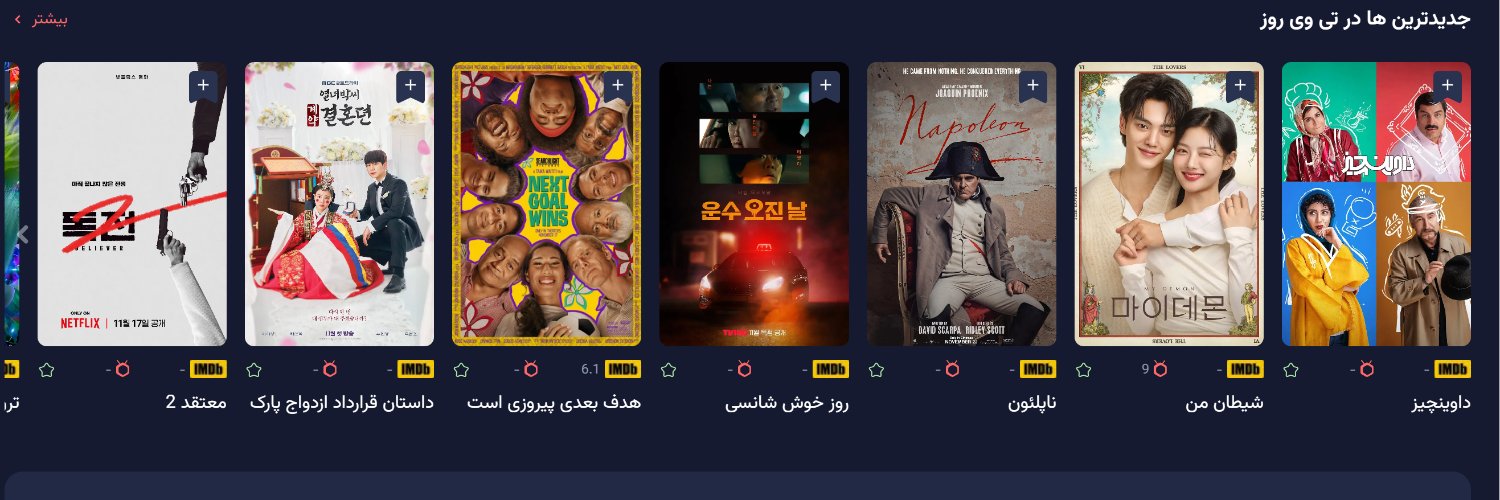Open the داوینچیز title text
Viewport: 1500px width, 500px height.
tap(1440, 403)
